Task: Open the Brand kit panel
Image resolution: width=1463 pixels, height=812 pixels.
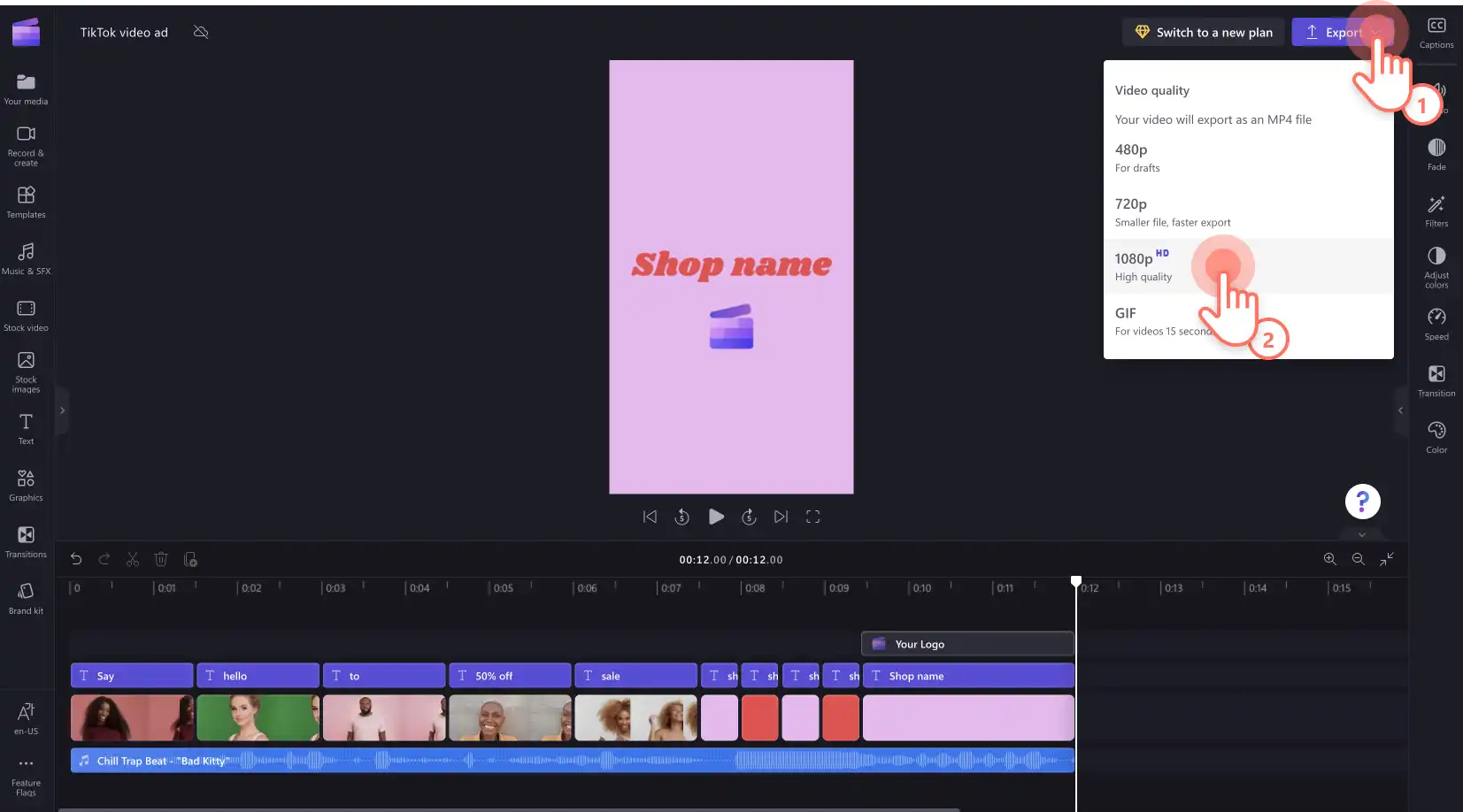Action: tap(26, 599)
